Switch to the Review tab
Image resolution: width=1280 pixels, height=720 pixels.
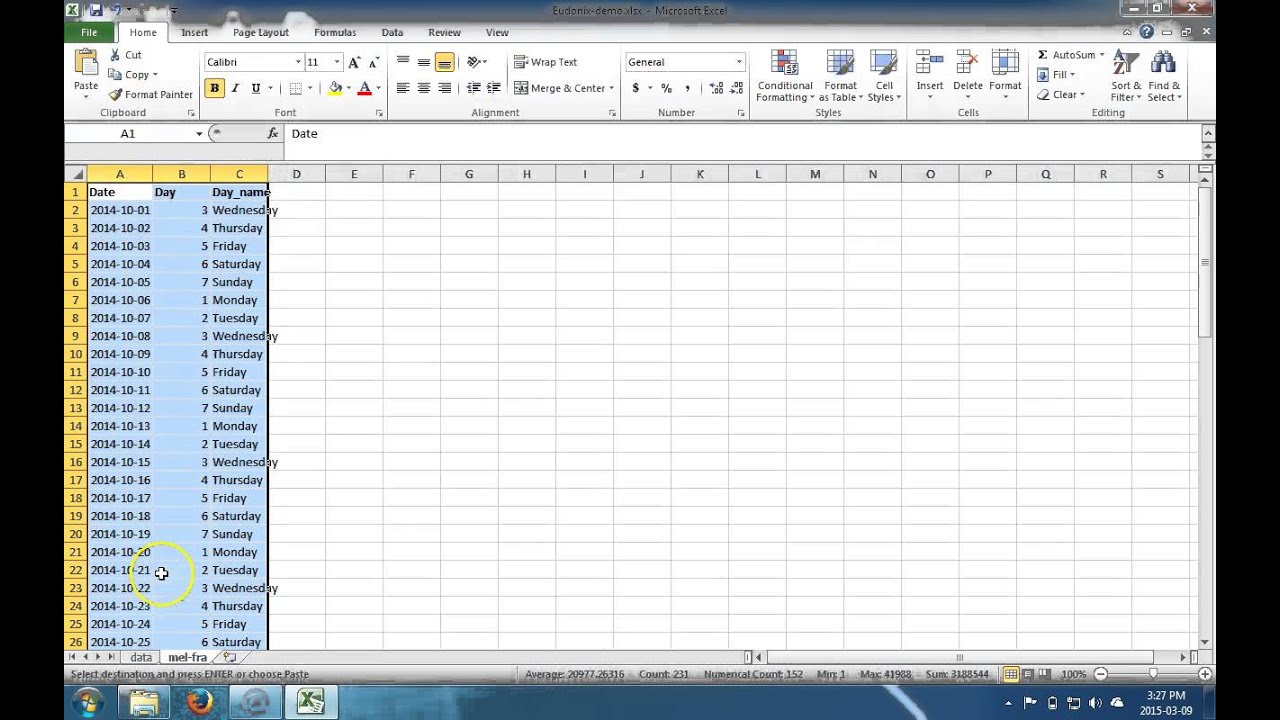tap(444, 32)
